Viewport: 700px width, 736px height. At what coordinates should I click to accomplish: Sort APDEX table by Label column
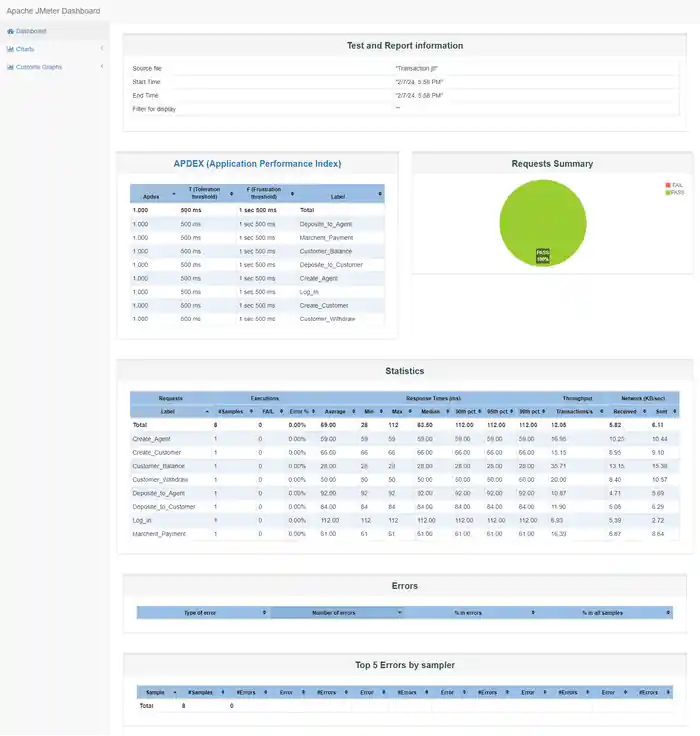pos(340,193)
